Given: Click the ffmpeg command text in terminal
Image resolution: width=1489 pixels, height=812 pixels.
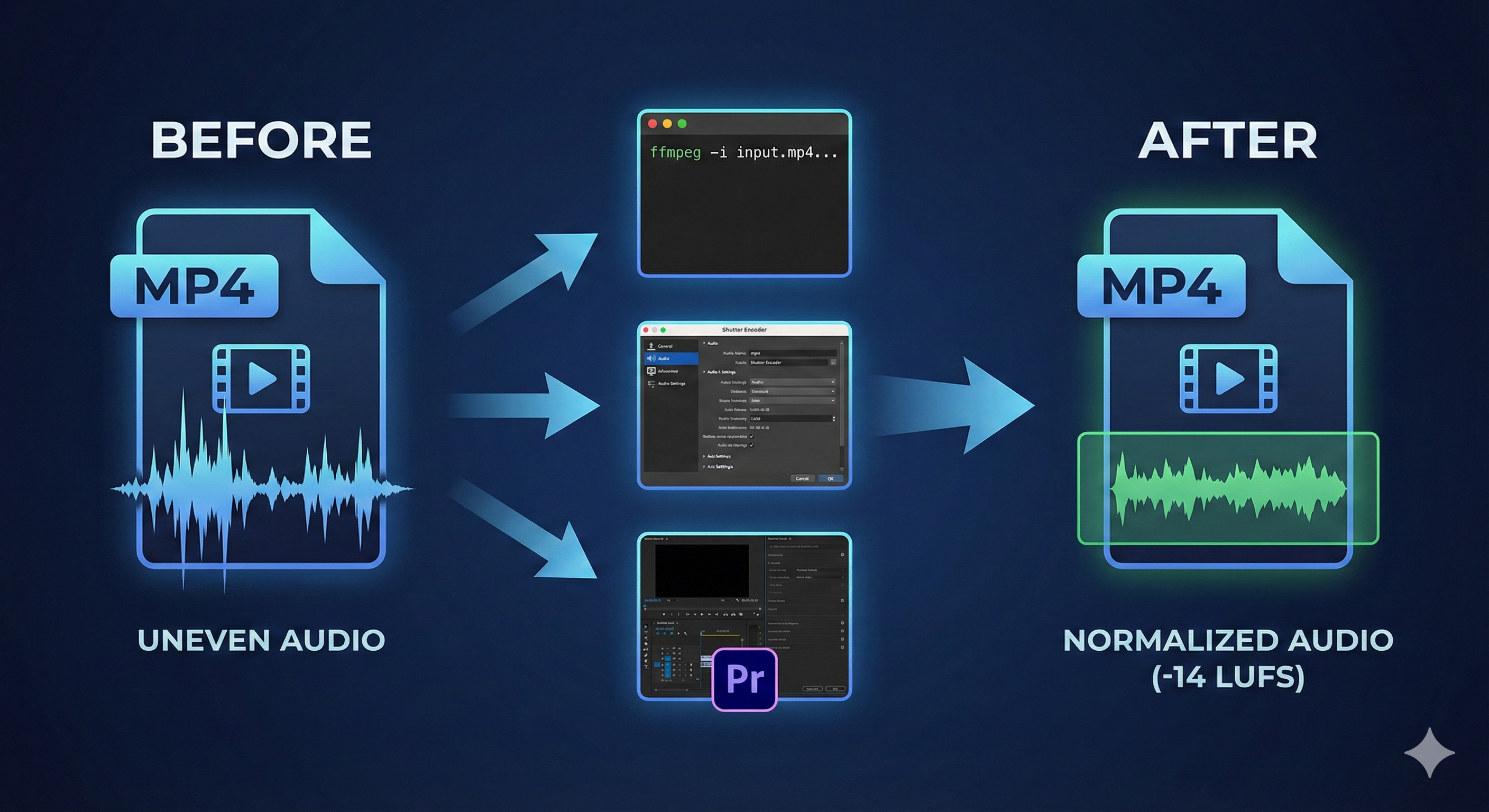Looking at the screenshot, I should pos(743,153).
